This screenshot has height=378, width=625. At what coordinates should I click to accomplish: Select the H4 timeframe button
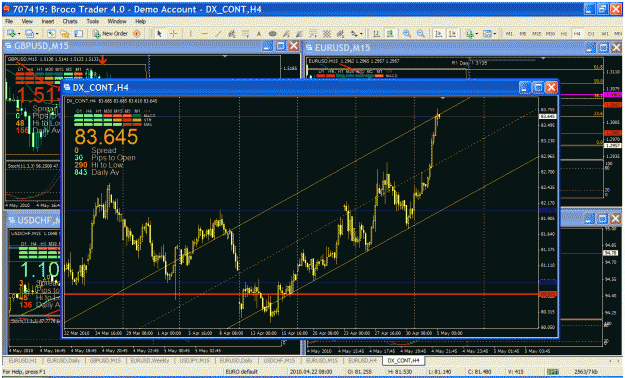click(x=577, y=34)
